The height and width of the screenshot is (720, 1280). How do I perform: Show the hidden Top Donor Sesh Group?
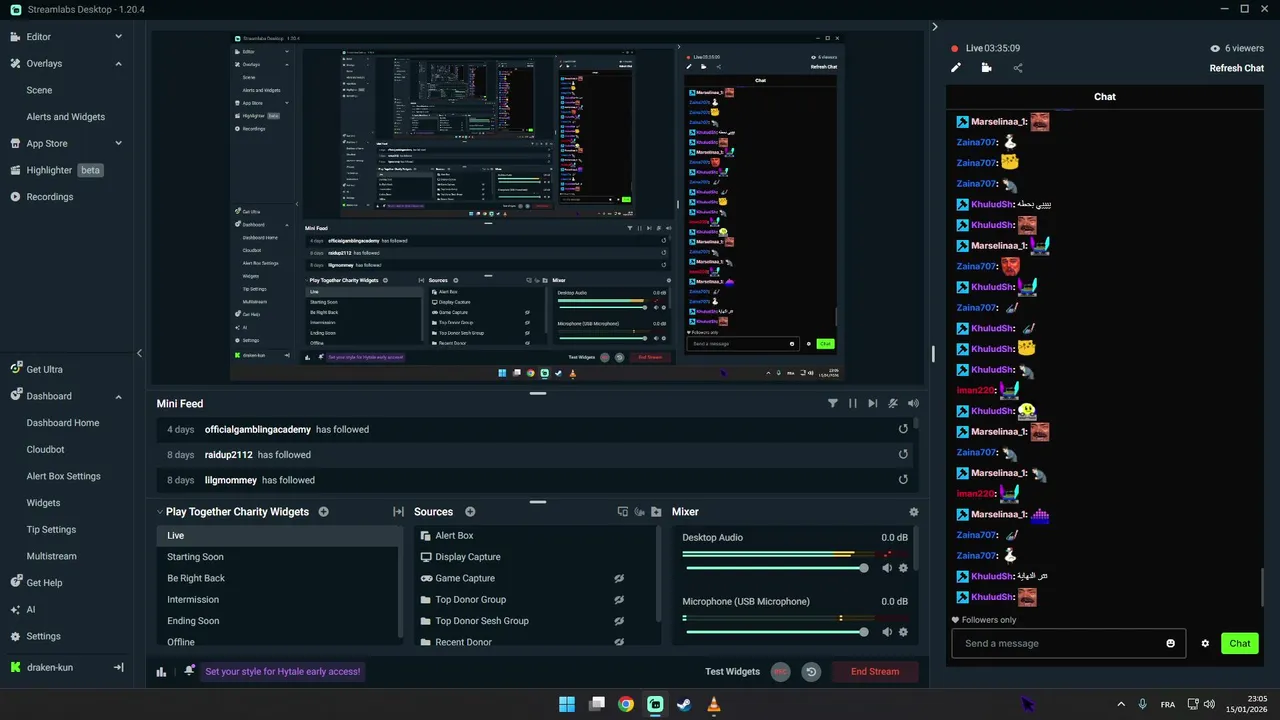click(619, 621)
